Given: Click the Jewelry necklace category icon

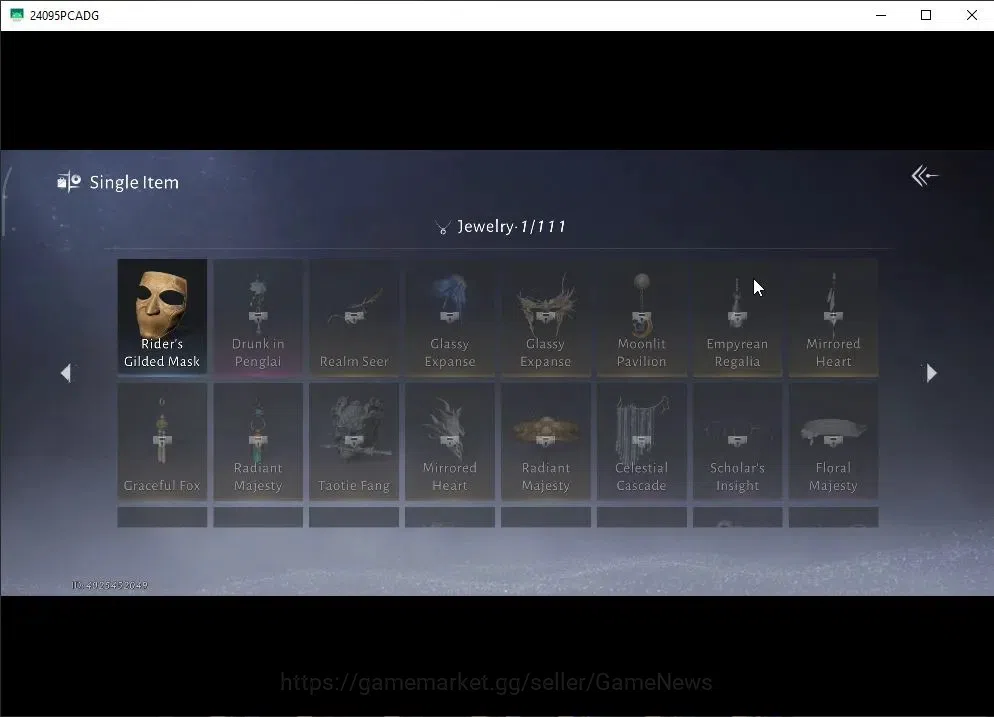Looking at the screenshot, I should tap(443, 228).
